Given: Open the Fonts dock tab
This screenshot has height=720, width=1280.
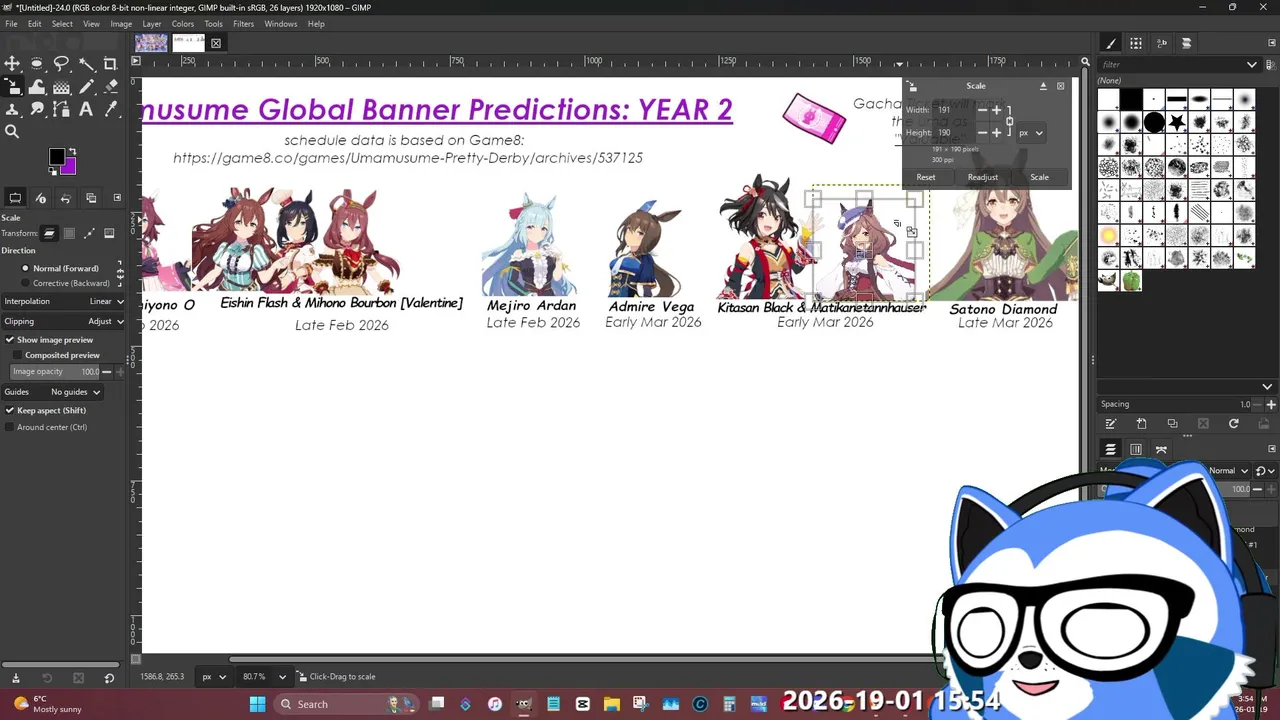Looking at the screenshot, I should tap(1161, 43).
